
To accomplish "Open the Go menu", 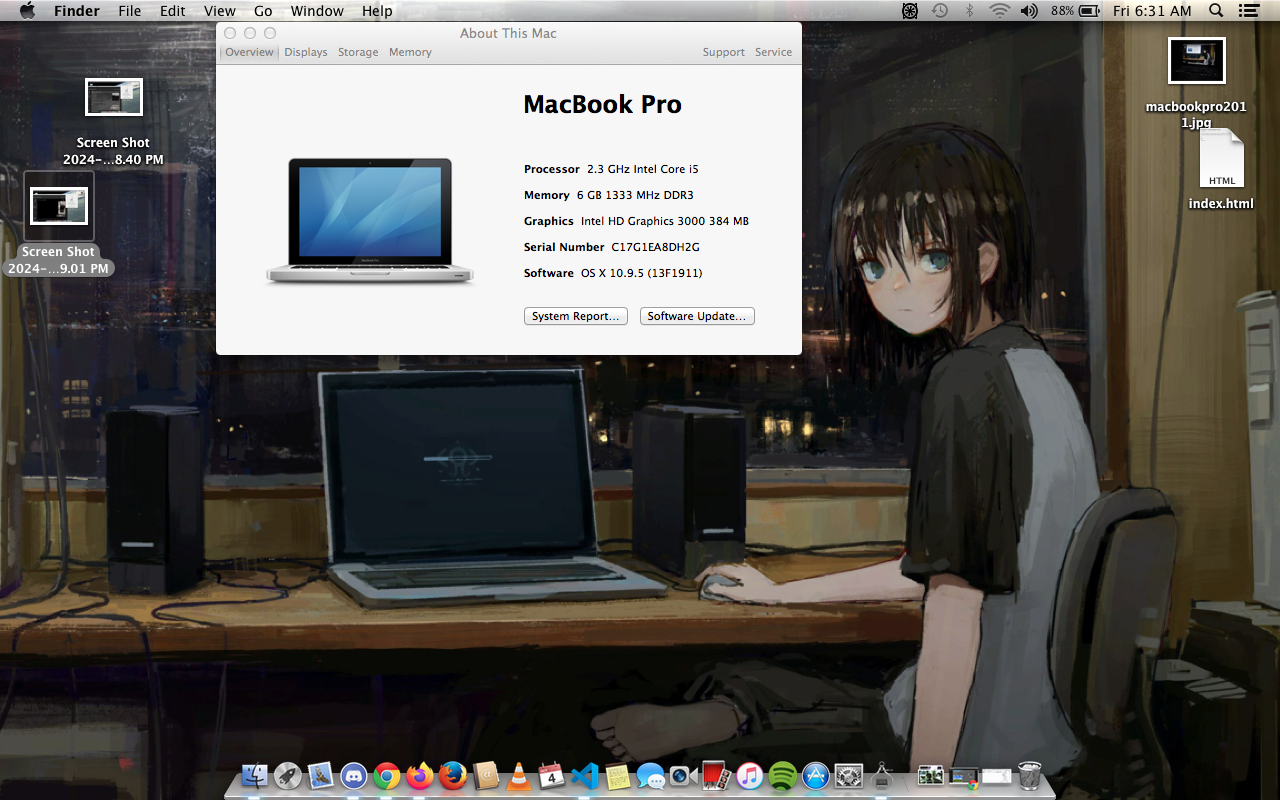I will [263, 11].
